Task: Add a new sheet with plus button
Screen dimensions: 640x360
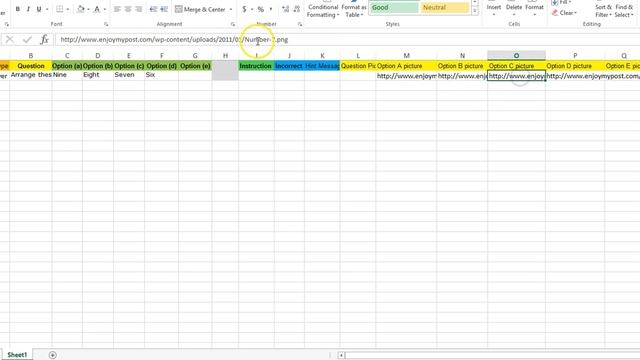Action: coord(52,355)
